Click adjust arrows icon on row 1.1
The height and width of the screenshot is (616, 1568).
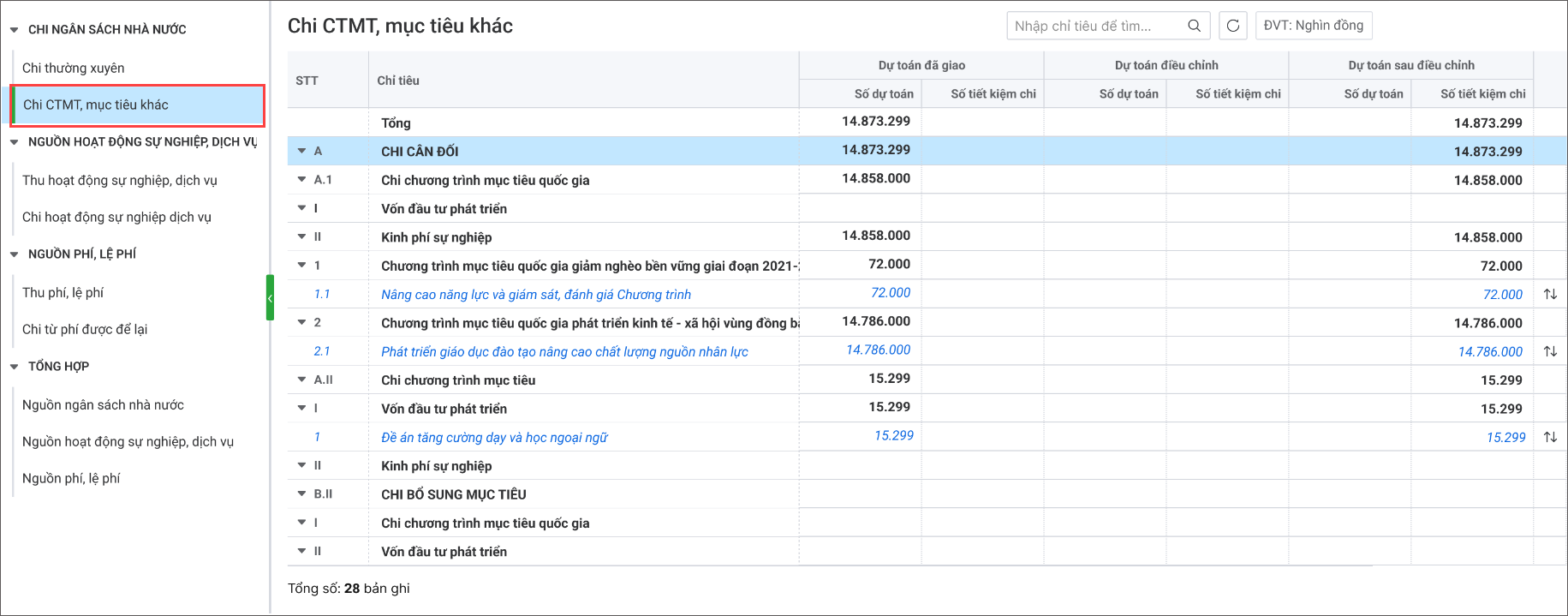tap(1550, 294)
